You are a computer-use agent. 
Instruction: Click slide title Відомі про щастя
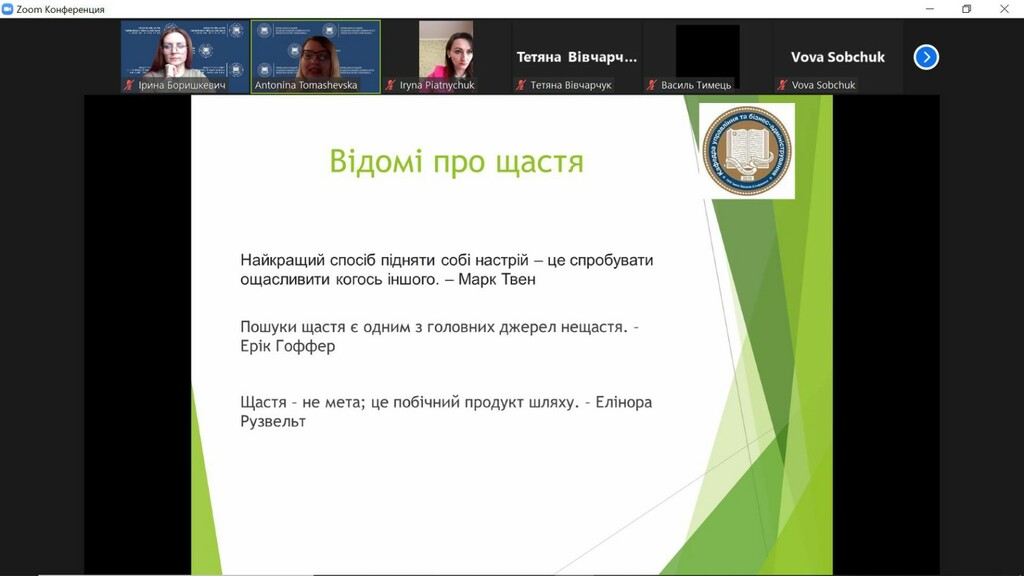point(456,162)
